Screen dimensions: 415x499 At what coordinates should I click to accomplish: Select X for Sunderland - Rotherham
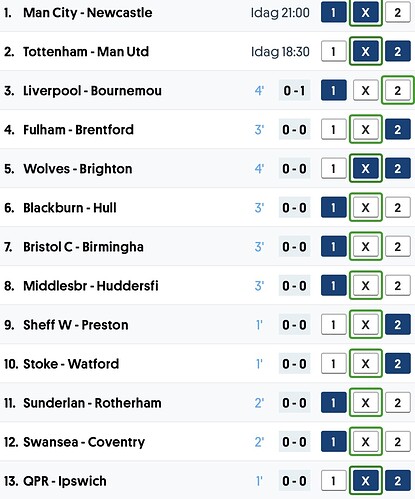point(366,403)
